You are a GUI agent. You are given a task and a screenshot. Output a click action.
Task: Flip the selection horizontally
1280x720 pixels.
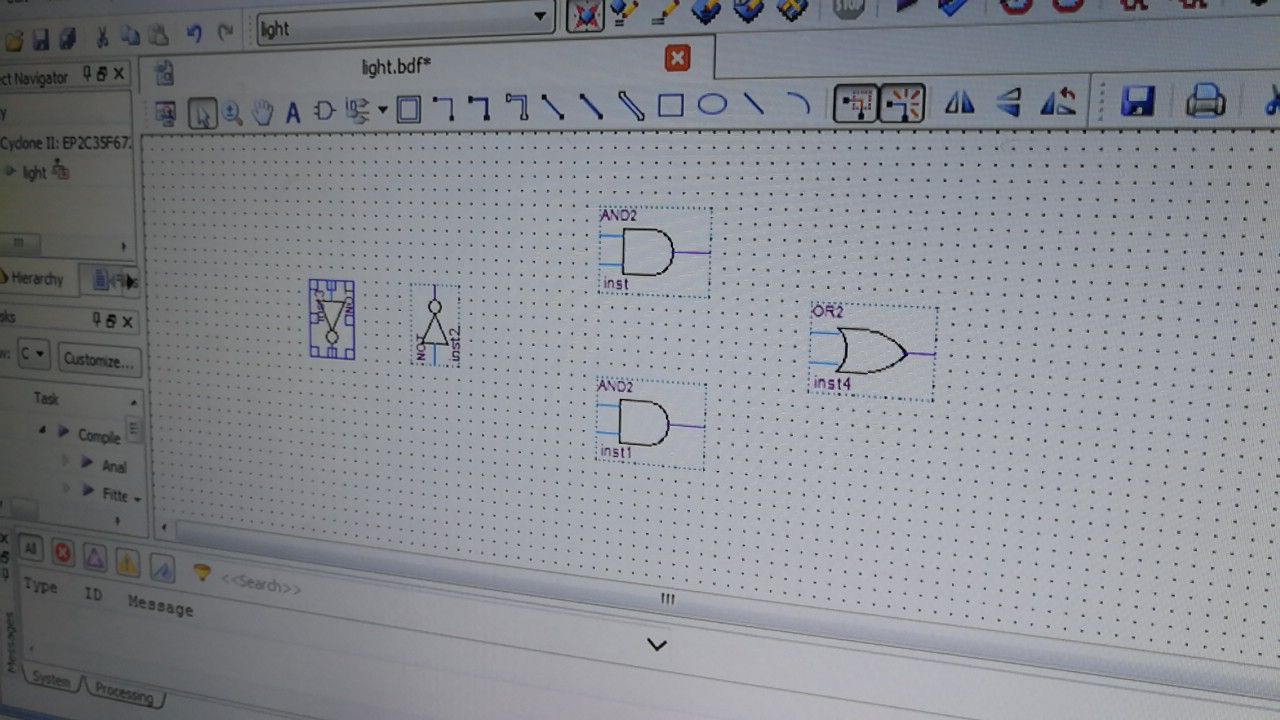(x=959, y=102)
